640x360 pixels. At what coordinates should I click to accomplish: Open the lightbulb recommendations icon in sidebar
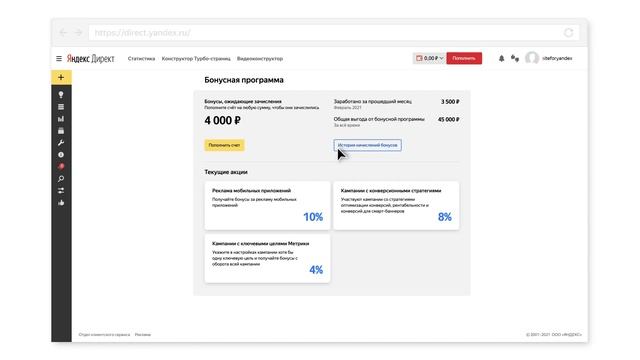tap(61, 95)
